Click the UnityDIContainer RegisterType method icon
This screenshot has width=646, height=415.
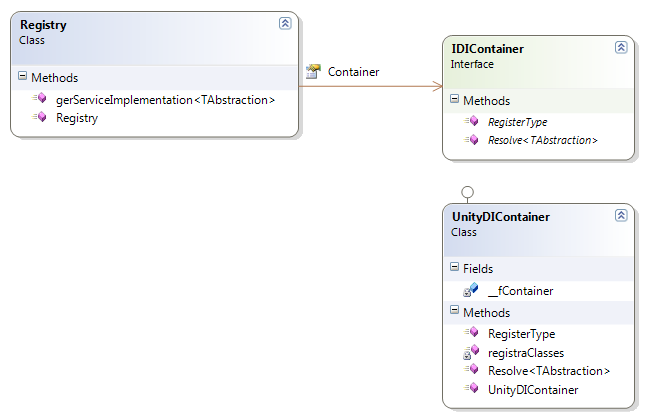click(472, 333)
